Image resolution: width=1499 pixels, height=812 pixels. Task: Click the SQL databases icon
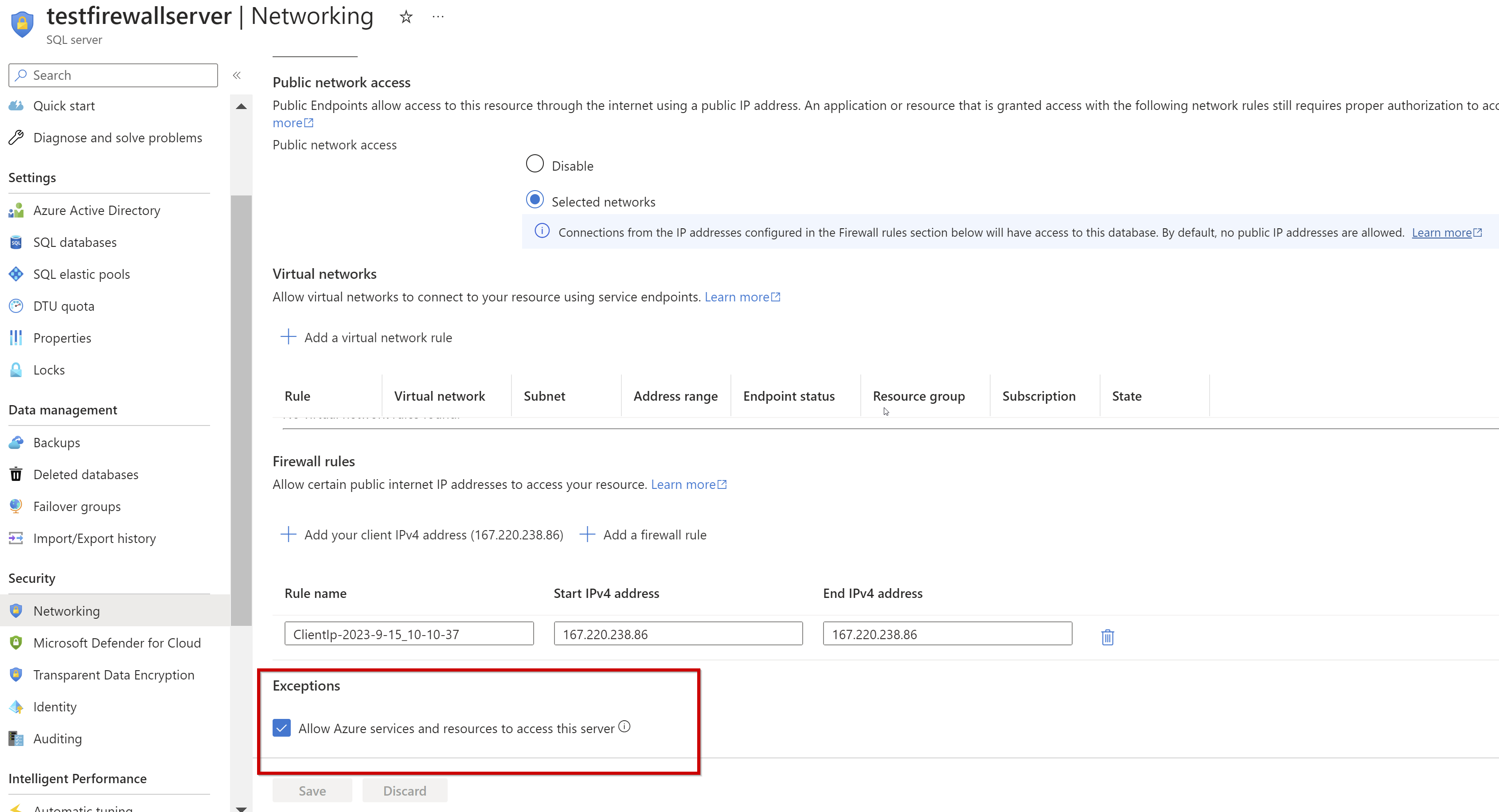pos(16,242)
